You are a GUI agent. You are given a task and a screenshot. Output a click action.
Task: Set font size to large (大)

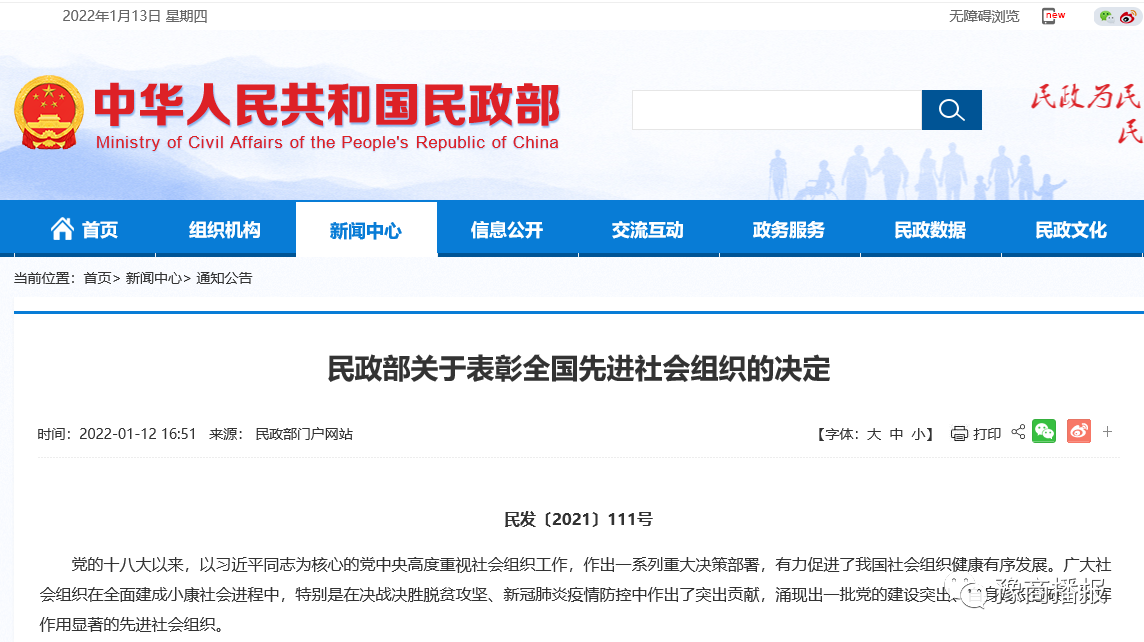[873, 434]
